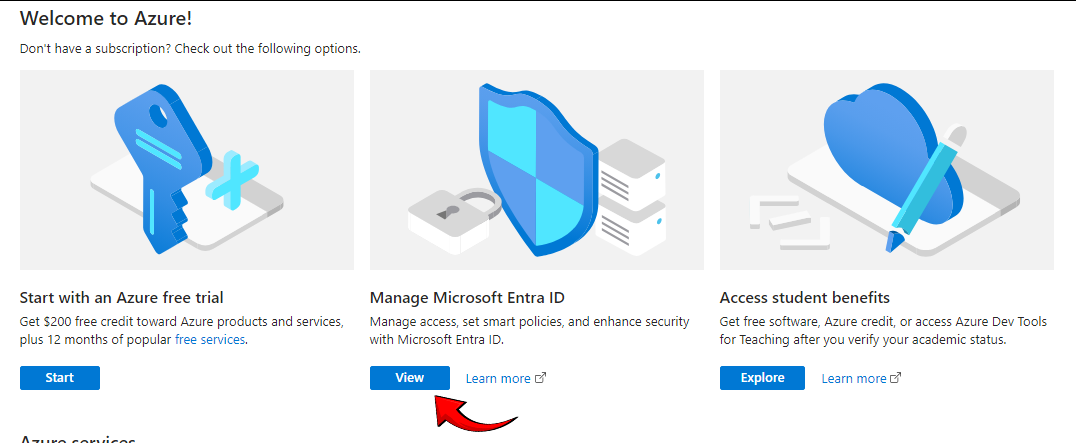The height and width of the screenshot is (443, 1076).
Task: Click external link icon beside student Learn more
Action: coord(896,378)
